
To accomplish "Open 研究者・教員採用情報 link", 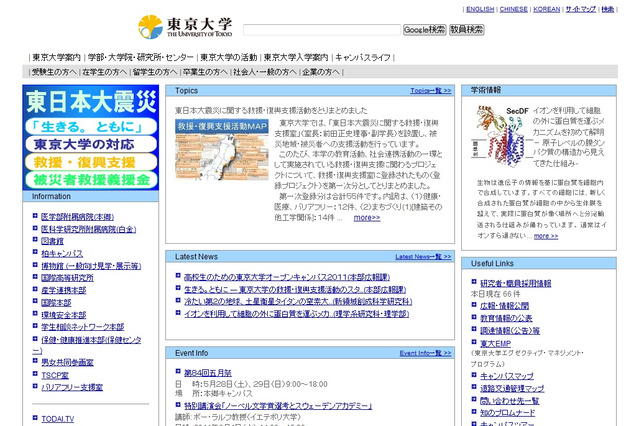I will (x=516, y=284).
